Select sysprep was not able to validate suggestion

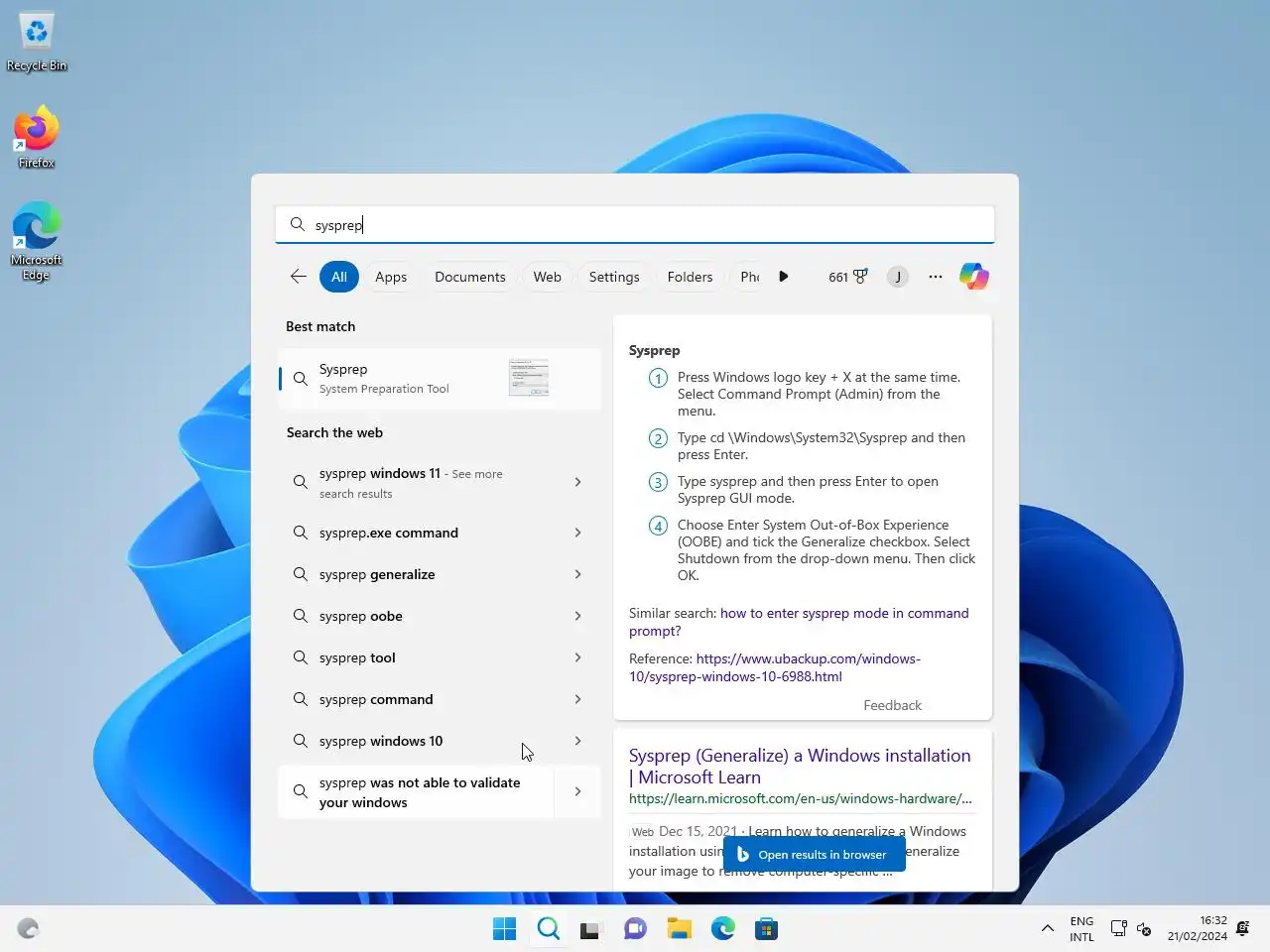point(417,791)
